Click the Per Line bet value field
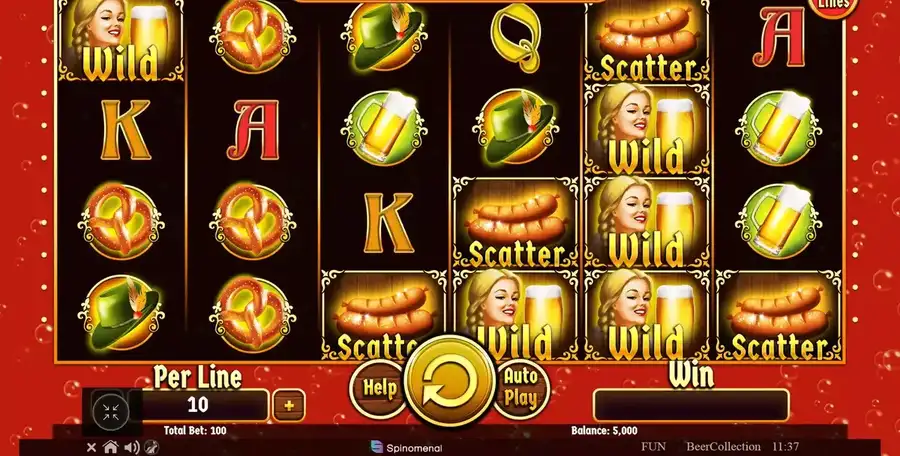This screenshot has width=900, height=456. coord(198,405)
